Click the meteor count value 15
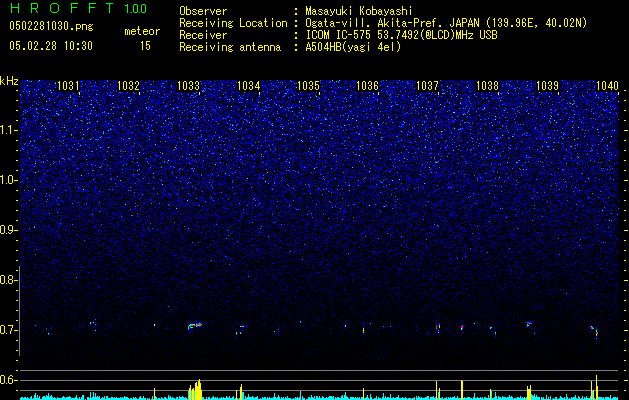The height and width of the screenshot is (400, 629). pos(145,46)
